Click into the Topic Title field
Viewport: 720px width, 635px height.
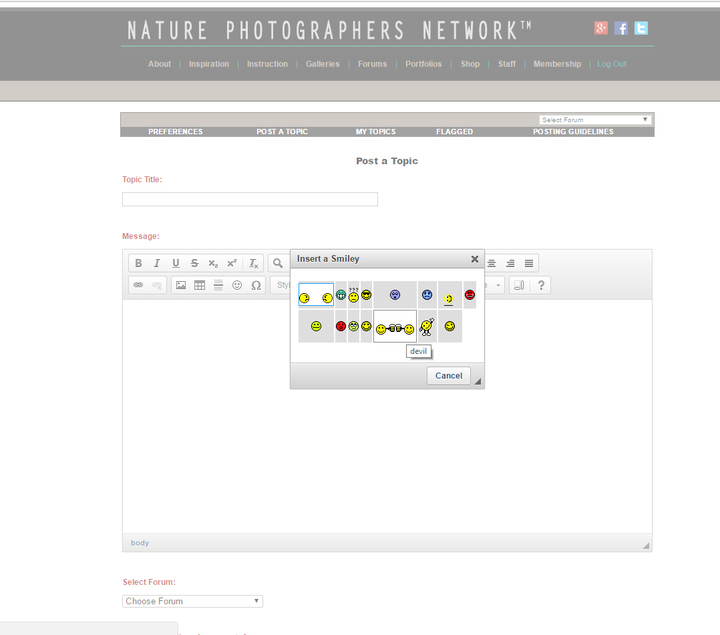click(x=250, y=199)
